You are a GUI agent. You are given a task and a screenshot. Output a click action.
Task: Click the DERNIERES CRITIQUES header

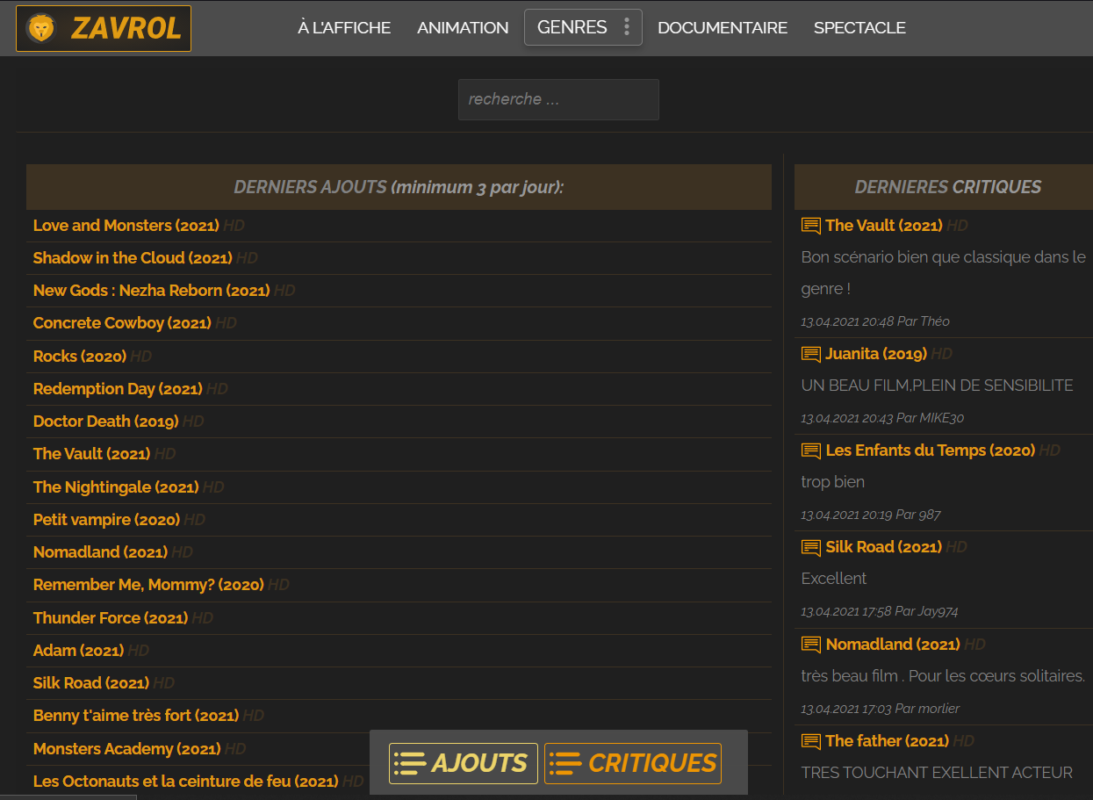coord(944,187)
